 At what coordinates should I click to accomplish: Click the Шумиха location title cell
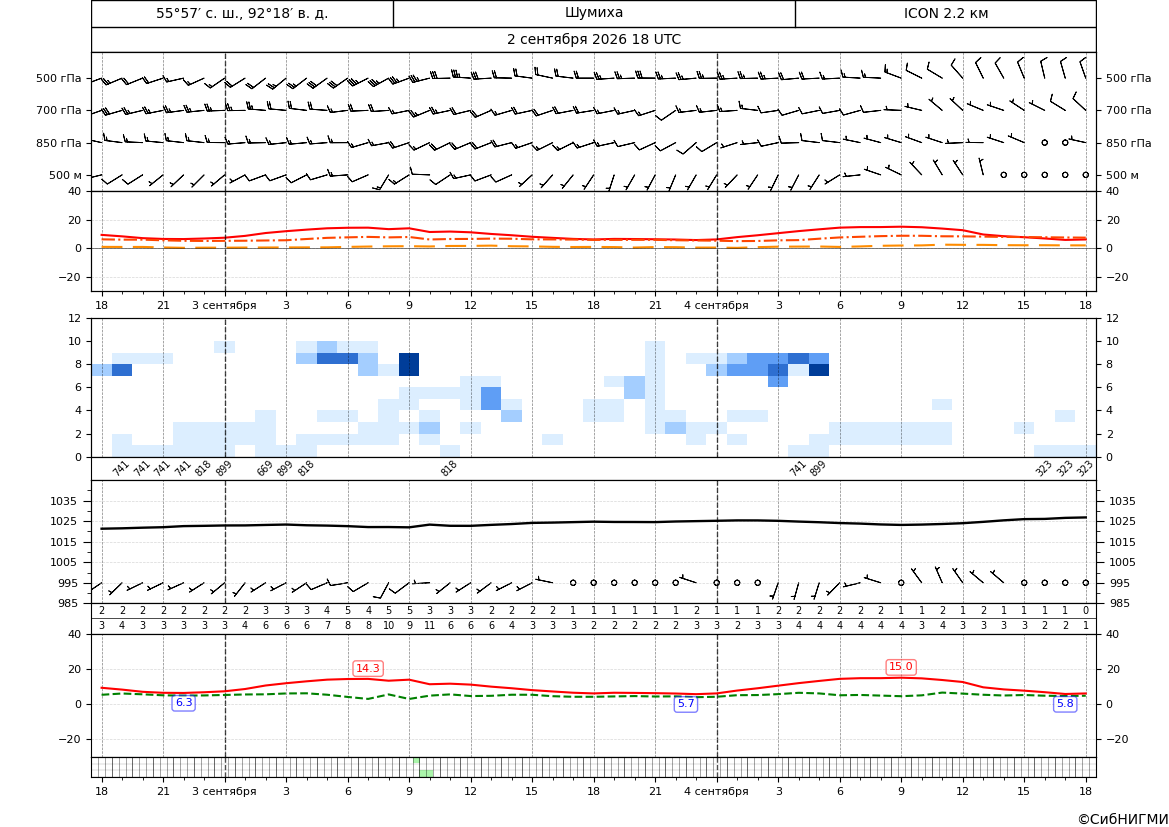pyautogui.click(x=594, y=13)
